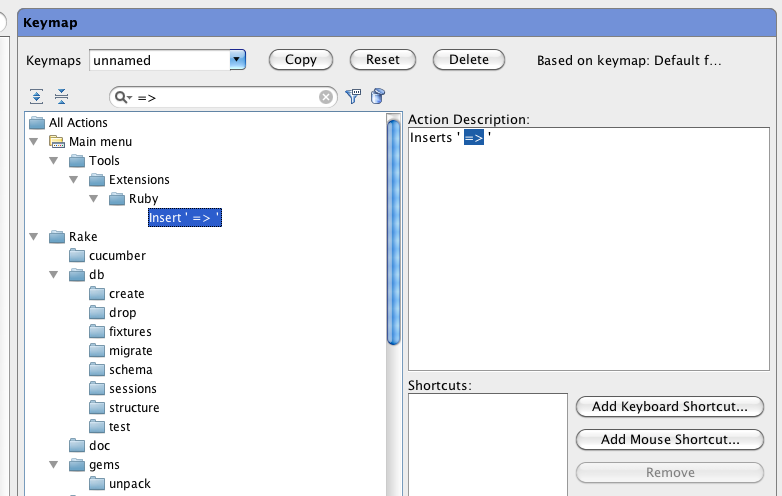The width and height of the screenshot is (782, 496).
Task: Click the sessions folder icon
Action: coord(97,388)
